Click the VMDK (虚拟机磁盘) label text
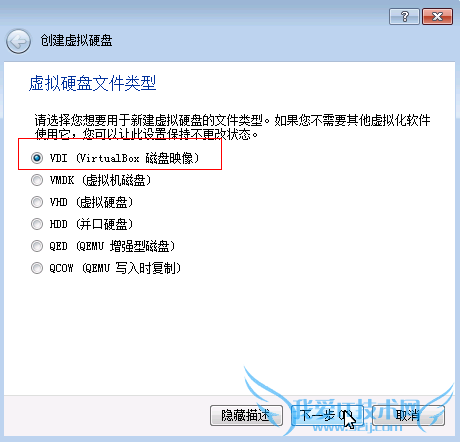The width and height of the screenshot is (460, 442). [x=100, y=180]
